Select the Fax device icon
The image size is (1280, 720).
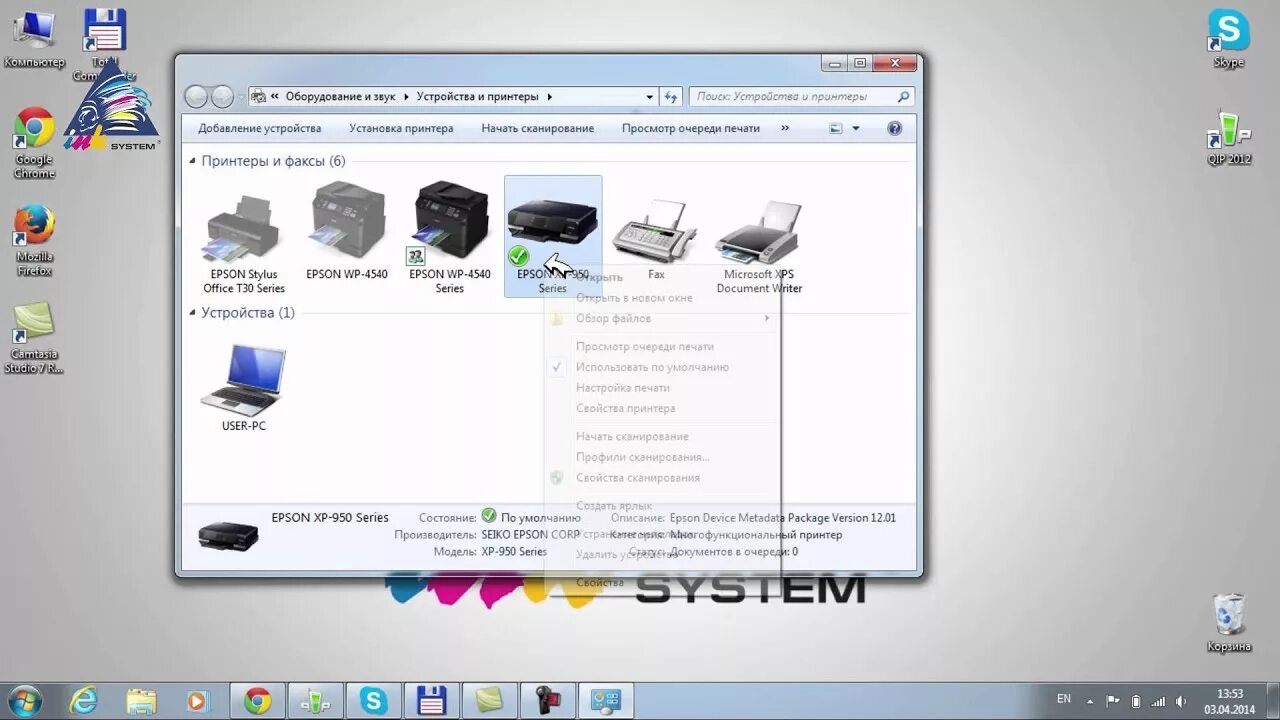point(656,238)
